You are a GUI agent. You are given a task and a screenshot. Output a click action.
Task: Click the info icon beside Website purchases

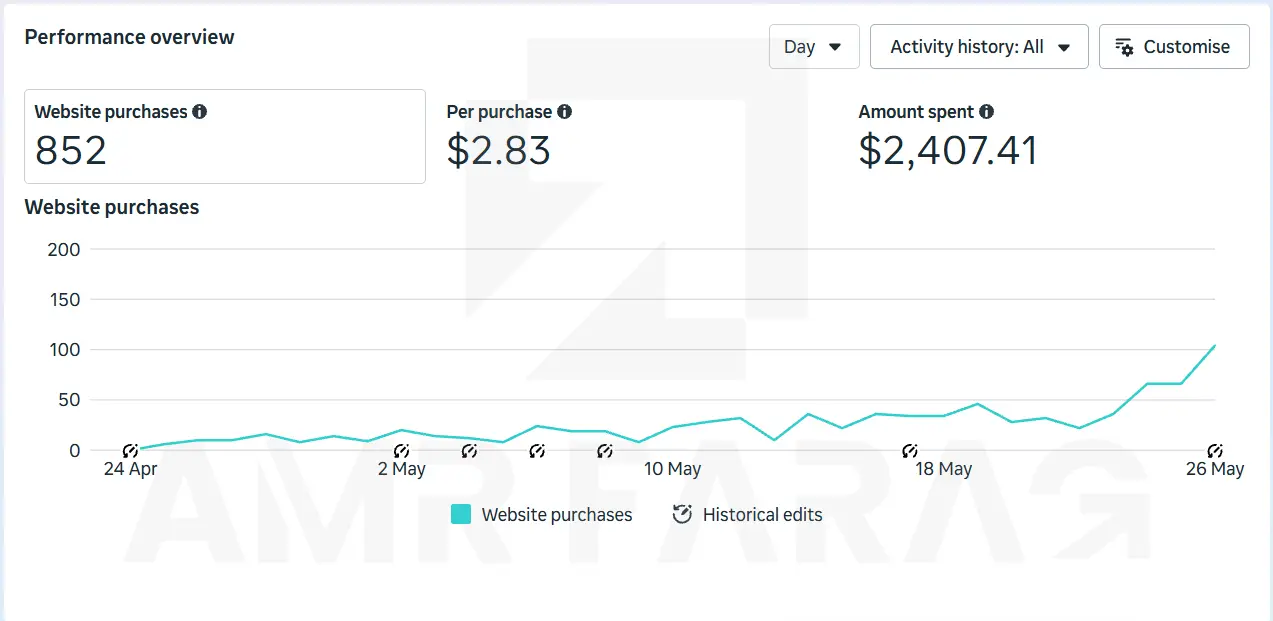(200, 112)
